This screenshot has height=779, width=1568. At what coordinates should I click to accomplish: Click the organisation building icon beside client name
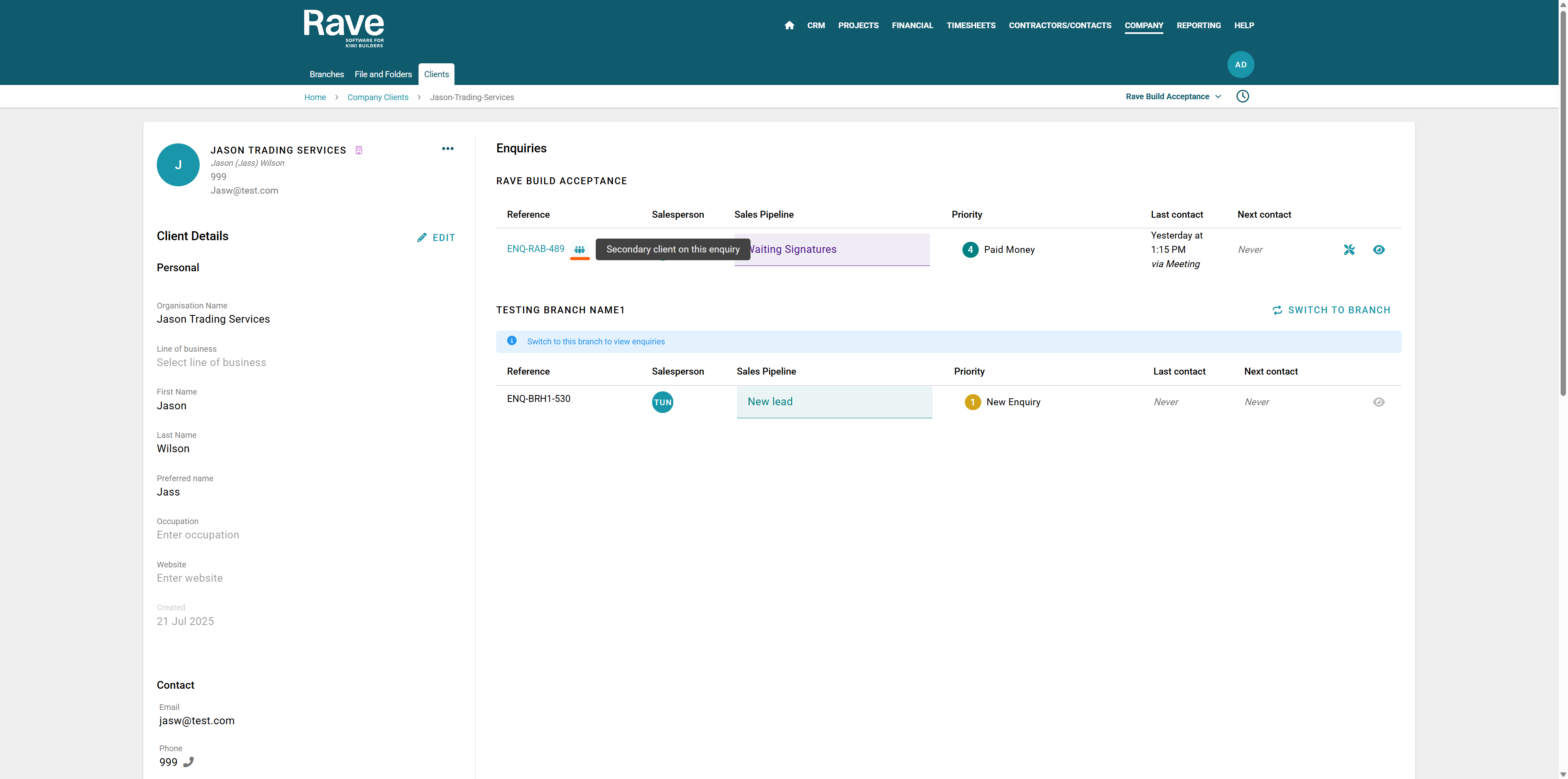[x=359, y=150]
